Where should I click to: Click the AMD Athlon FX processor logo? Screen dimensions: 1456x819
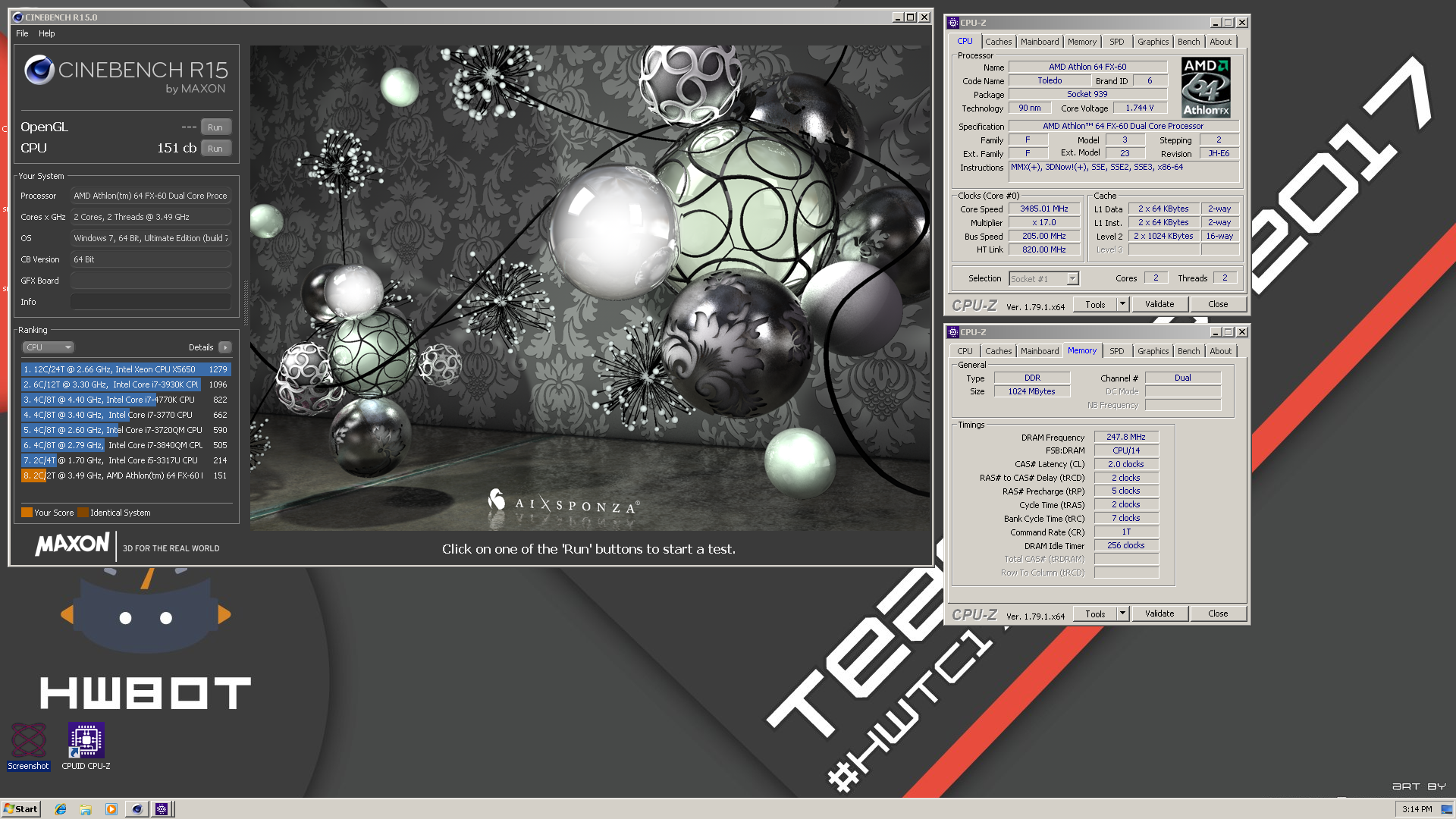coord(1206,87)
